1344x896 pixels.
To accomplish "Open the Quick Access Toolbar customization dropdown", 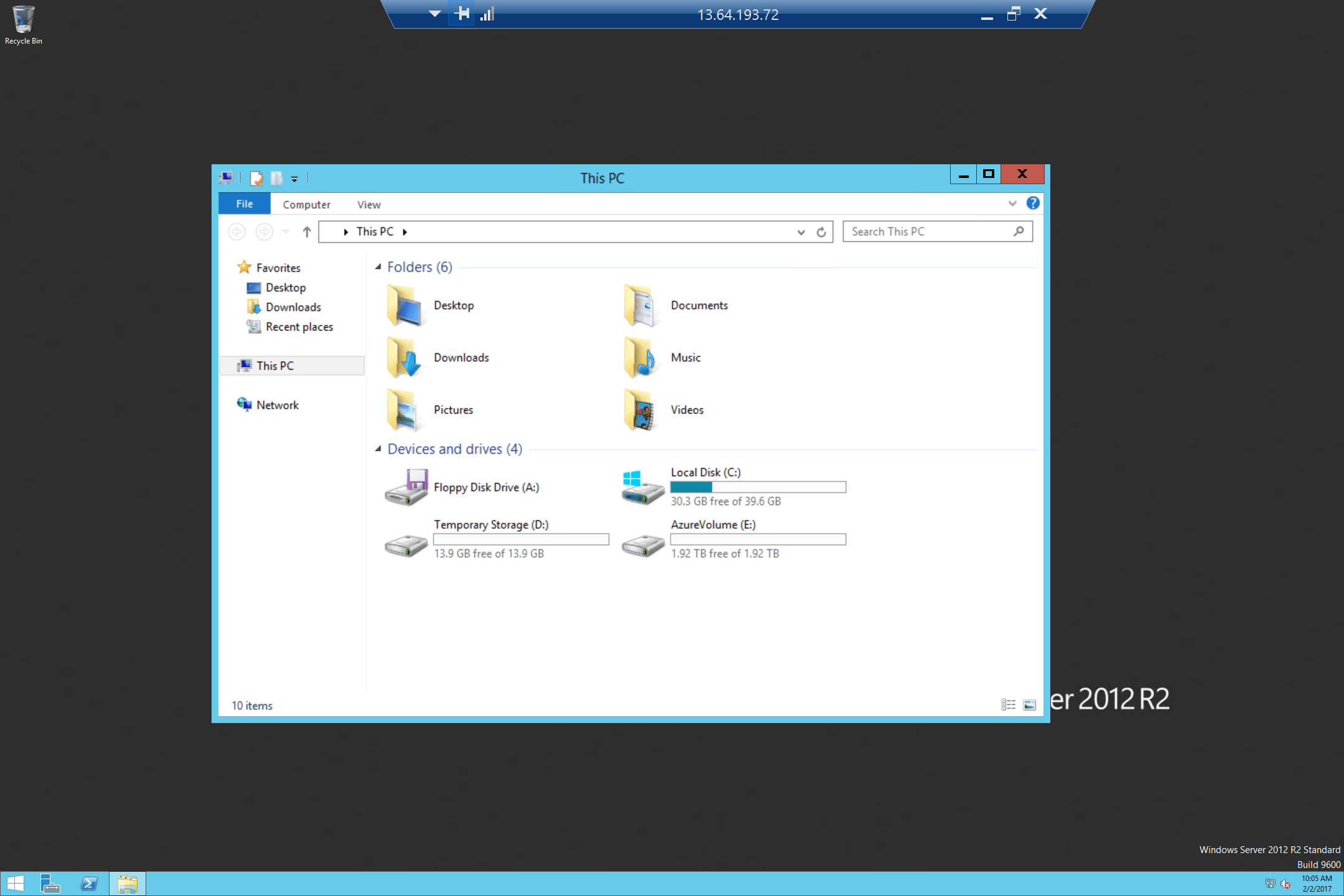I will 294,179.
